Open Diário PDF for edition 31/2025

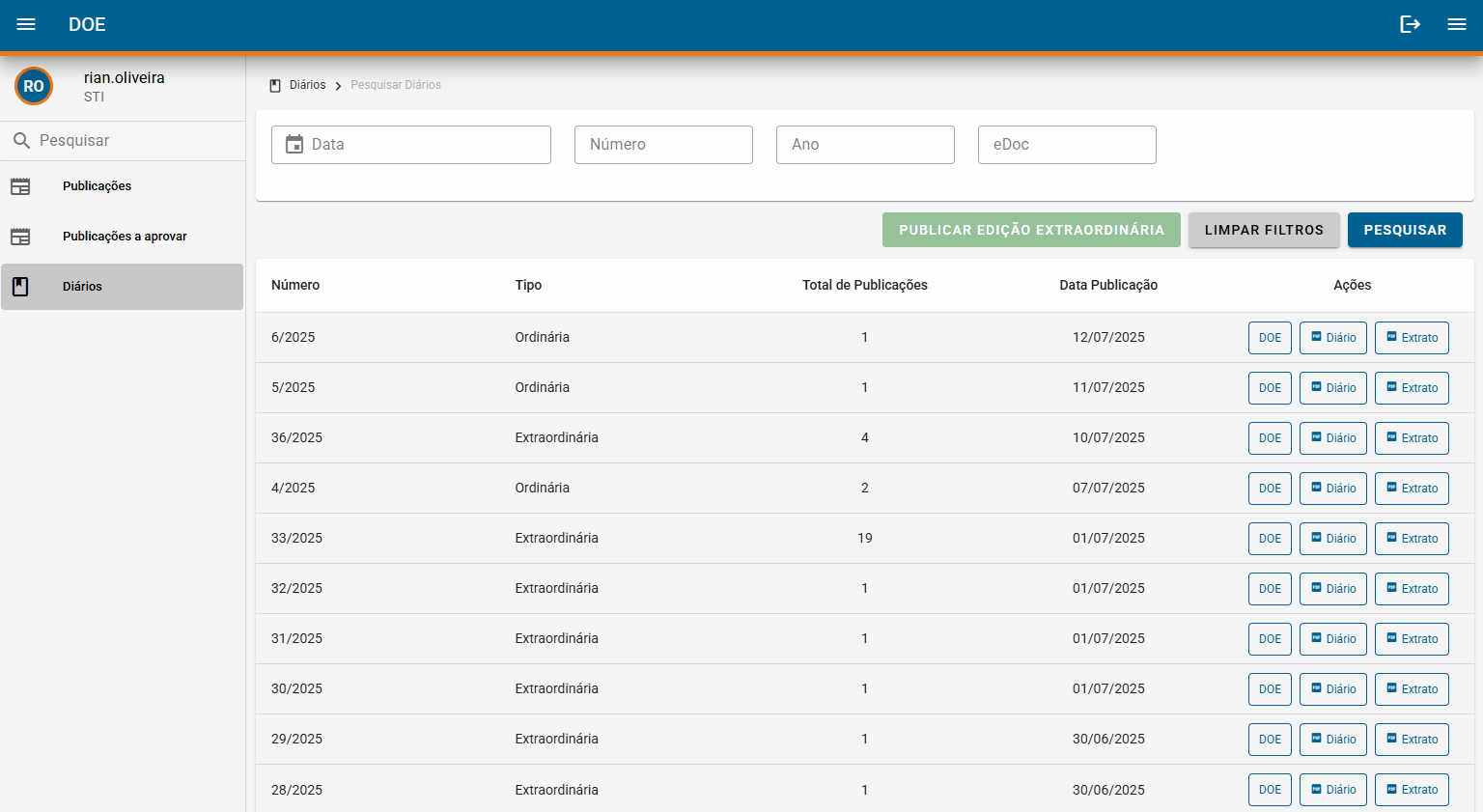(1333, 639)
